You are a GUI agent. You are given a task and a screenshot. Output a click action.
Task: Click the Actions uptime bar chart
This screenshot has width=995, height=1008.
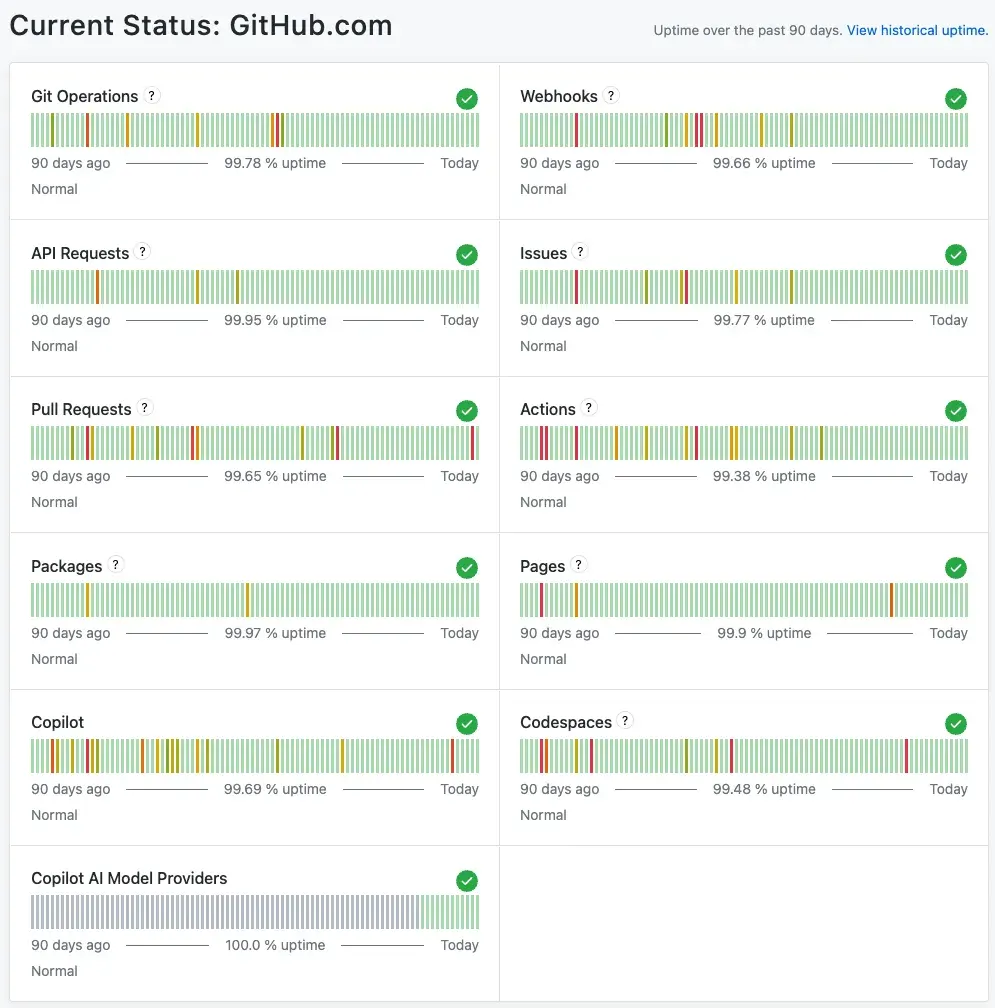(x=744, y=443)
